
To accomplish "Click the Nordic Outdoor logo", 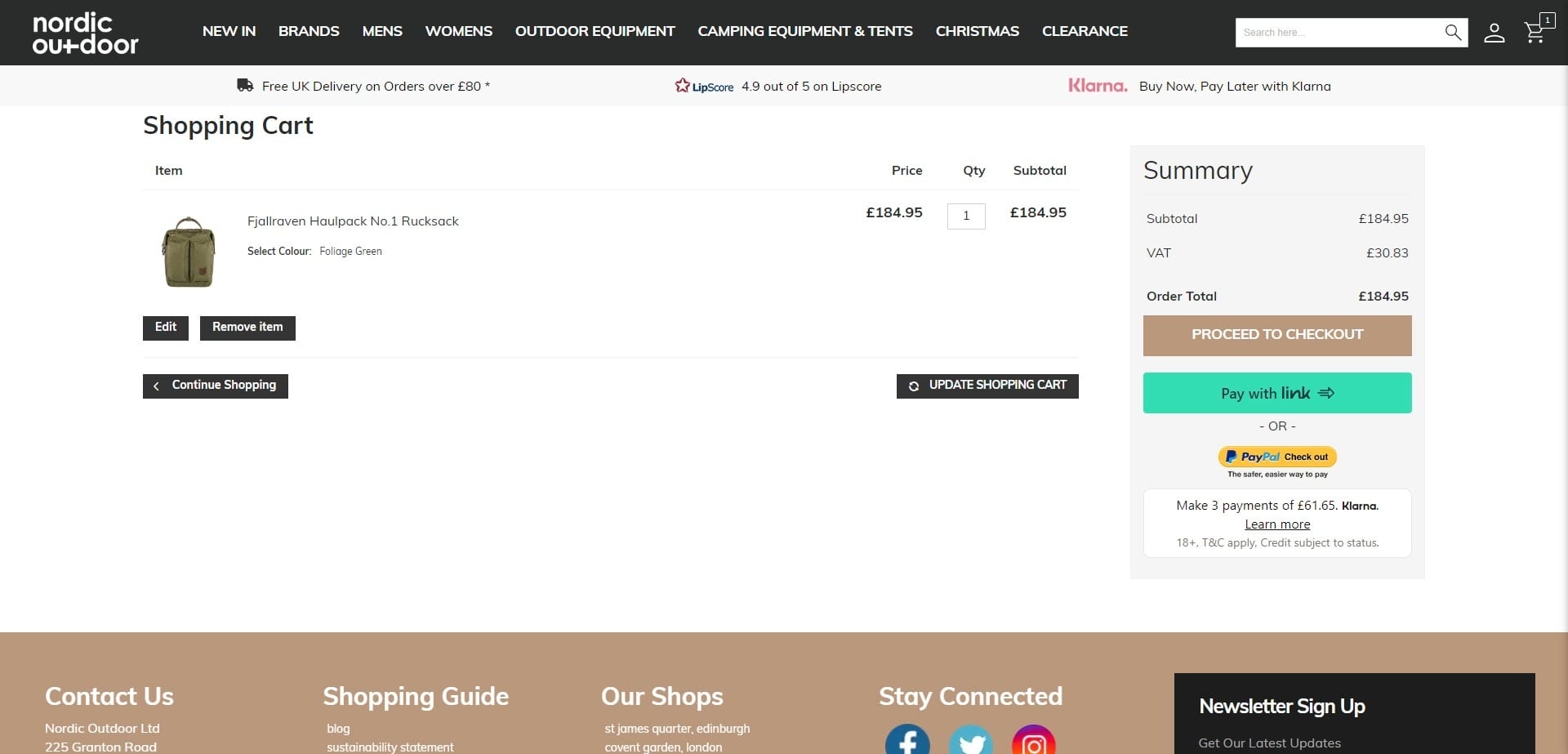I will [x=85, y=33].
